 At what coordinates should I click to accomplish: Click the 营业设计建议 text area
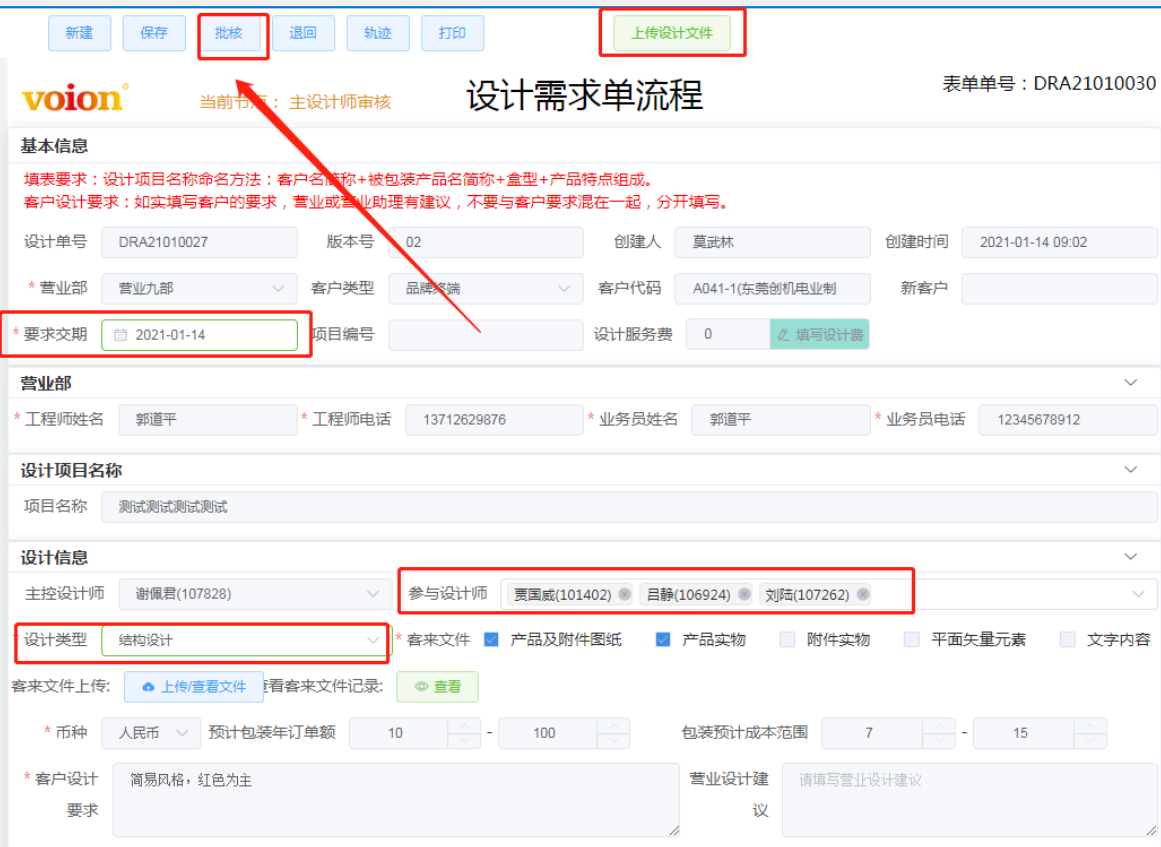pos(969,800)
